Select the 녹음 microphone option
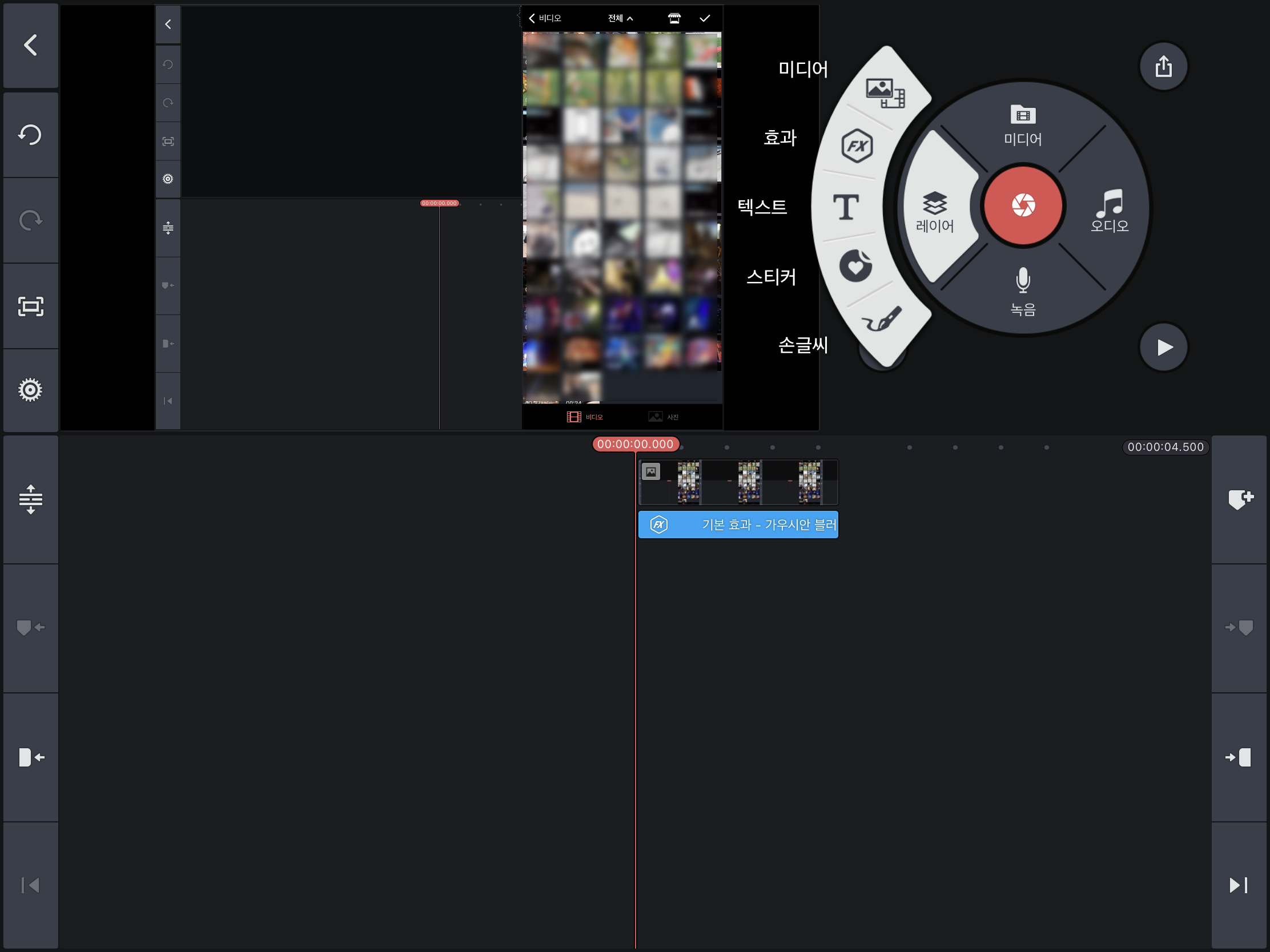Screen dimensions: 1270x952 pyautogui.click(x=1023, y=291)
